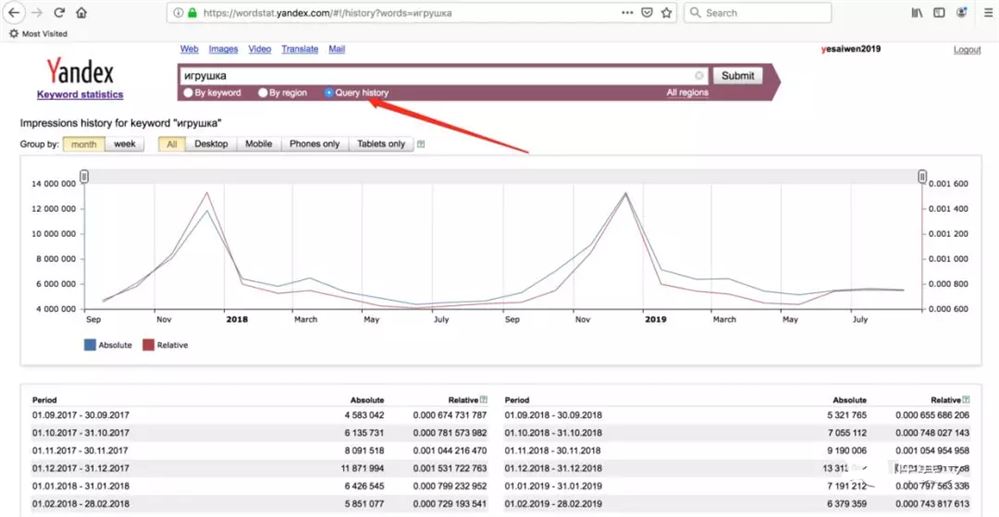Show sidebars icon in toolbar
Screen dimensions: 999x517
[938, 12]
